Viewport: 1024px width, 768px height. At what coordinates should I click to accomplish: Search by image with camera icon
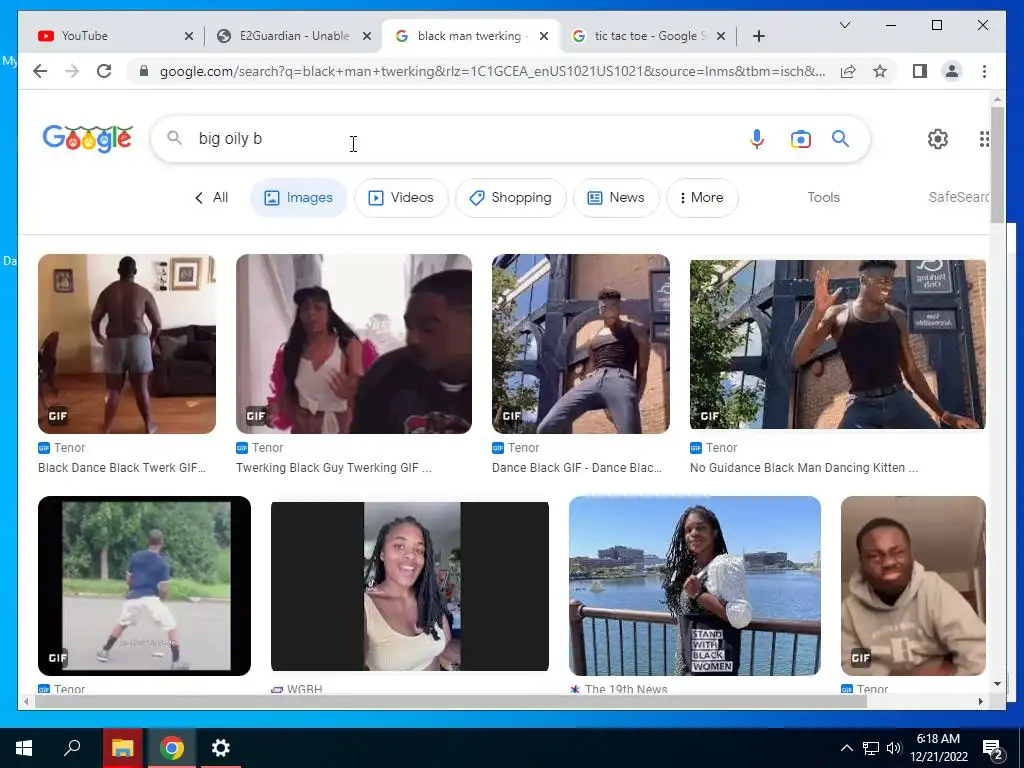click(x=801, y=138)
